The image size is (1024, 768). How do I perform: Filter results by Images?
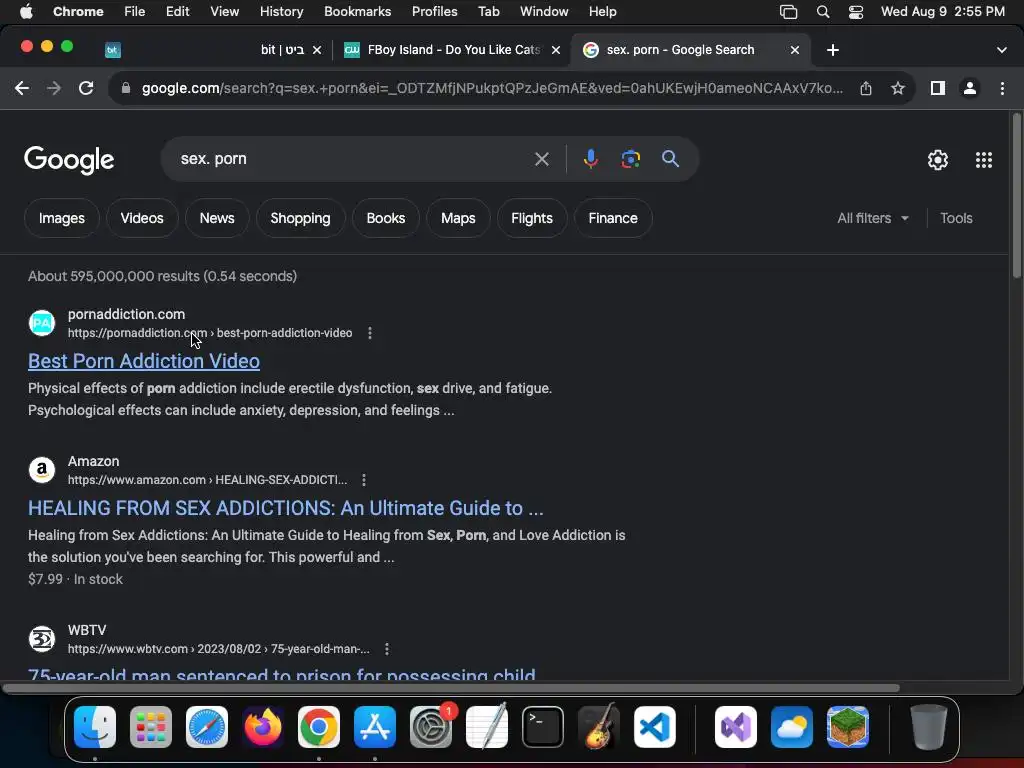61,218
